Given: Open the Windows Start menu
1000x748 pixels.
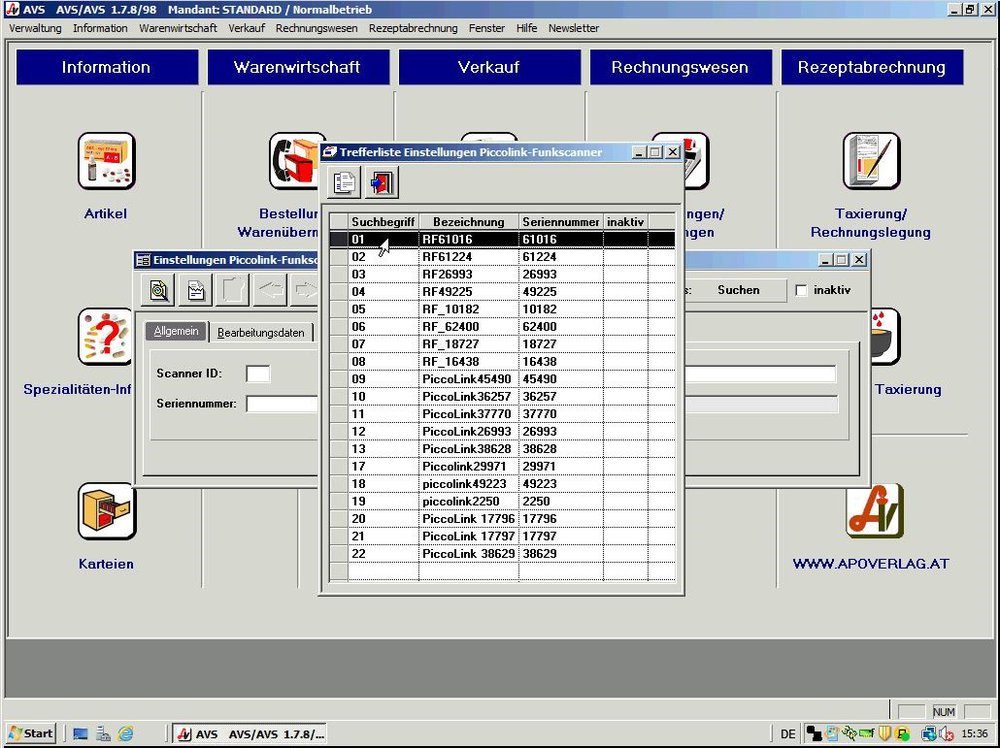Looking at the screenshot, I should 30,734.
